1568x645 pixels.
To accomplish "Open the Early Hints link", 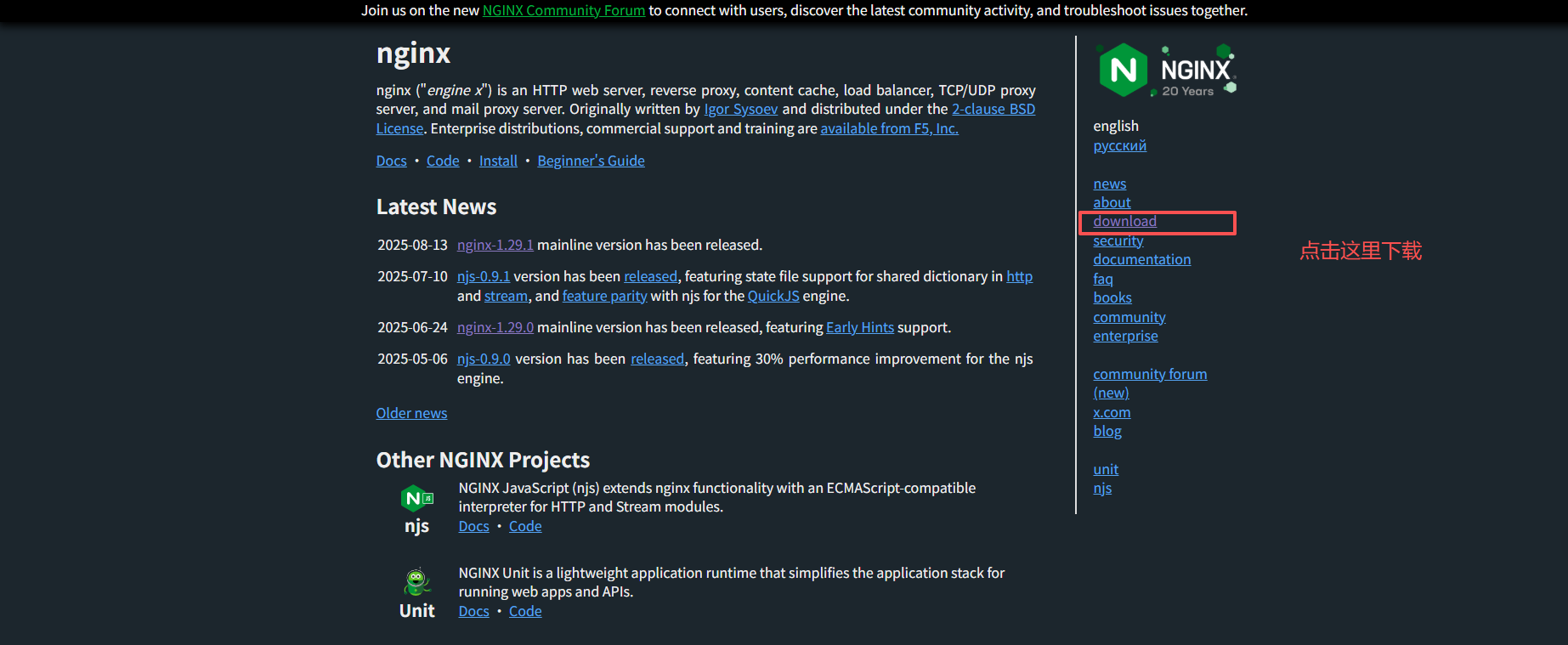I will (860, 327).
